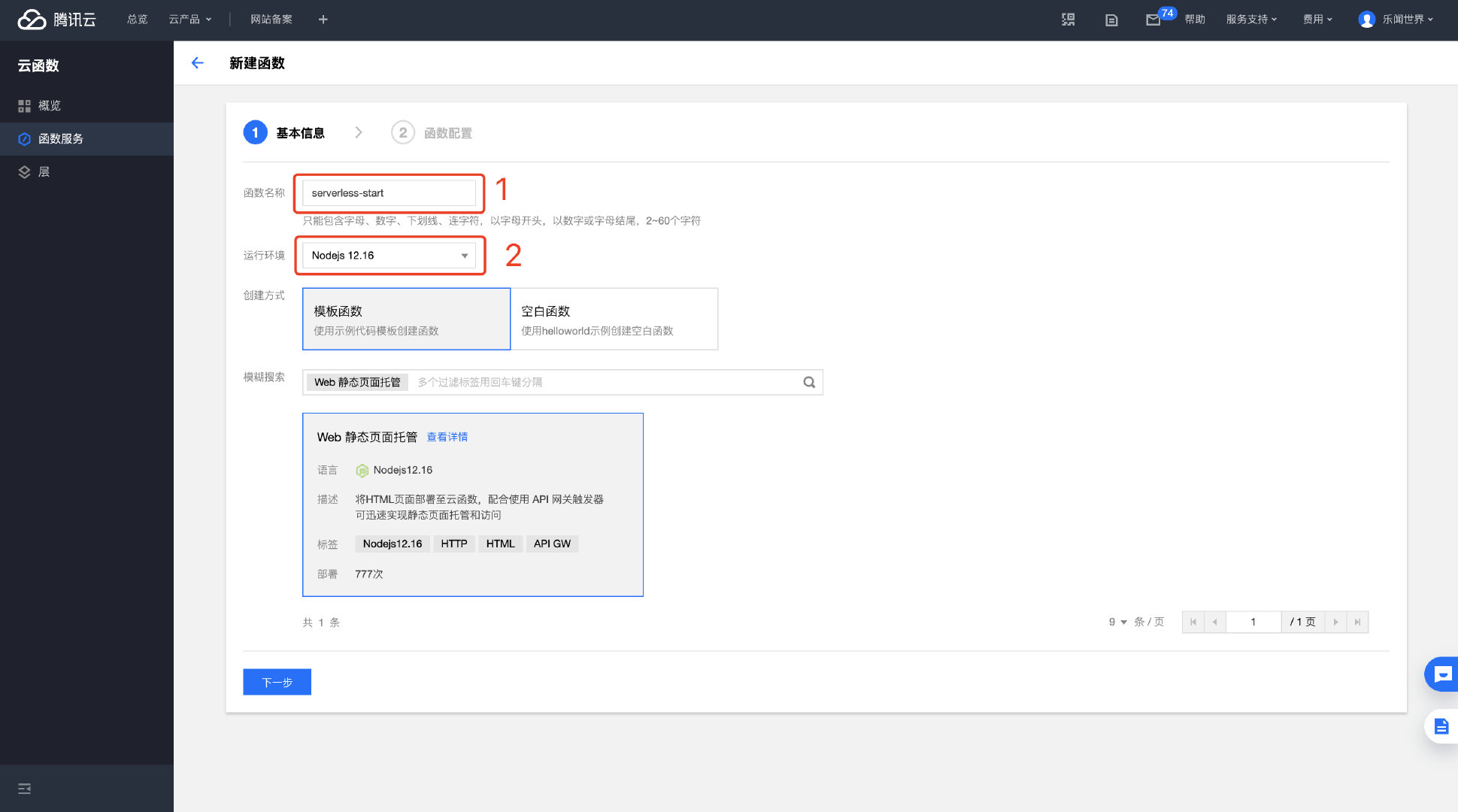The image size is (1458, 812).
Task: Click the plus icon in top navigation
Action: pos(323,20)
